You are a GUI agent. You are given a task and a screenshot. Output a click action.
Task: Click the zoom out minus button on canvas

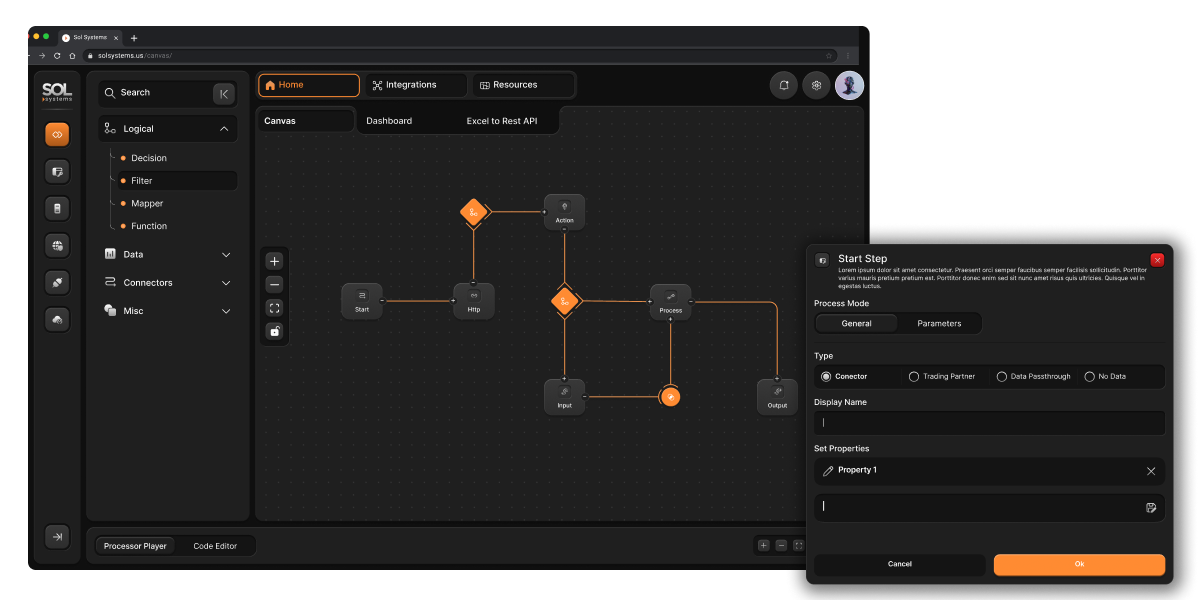[x=275, y=284]
